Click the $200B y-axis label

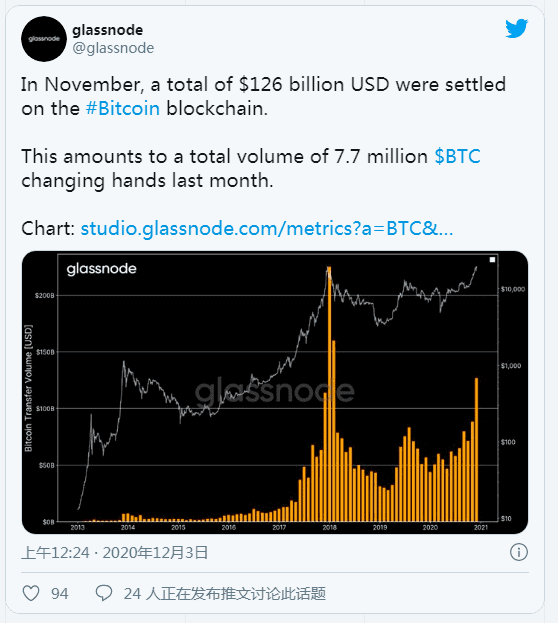(45, 296)
